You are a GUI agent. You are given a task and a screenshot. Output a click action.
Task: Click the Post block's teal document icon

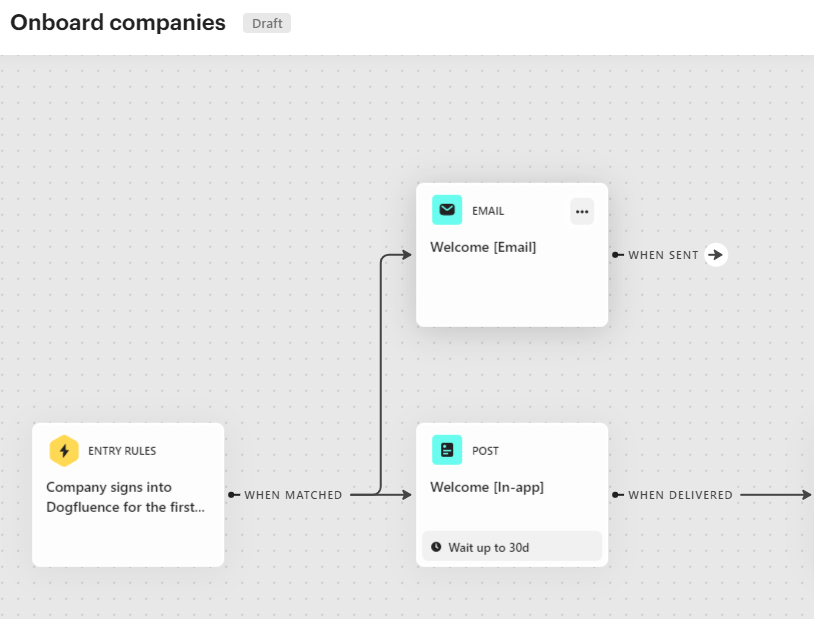pos(447,450)
